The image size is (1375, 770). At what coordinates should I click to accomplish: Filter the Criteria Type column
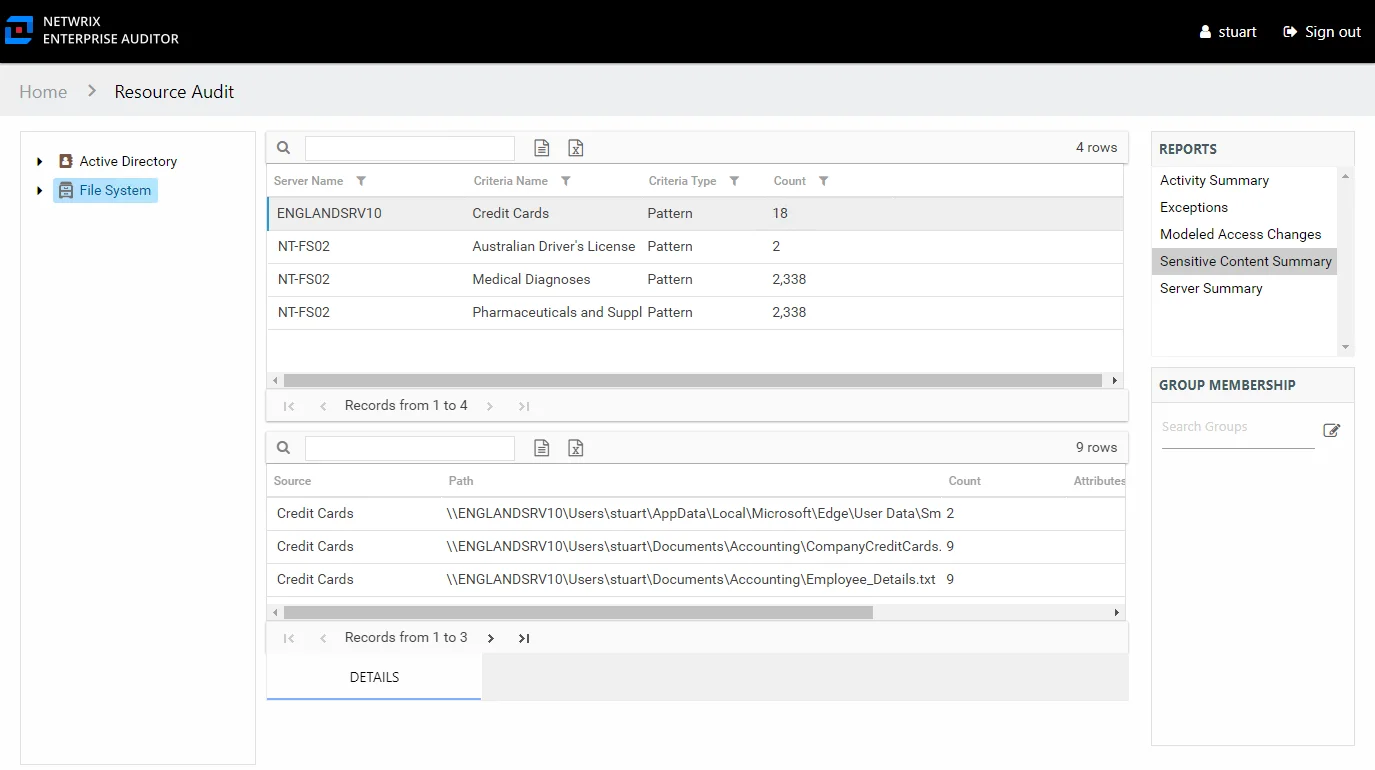[x=734, y=181]
